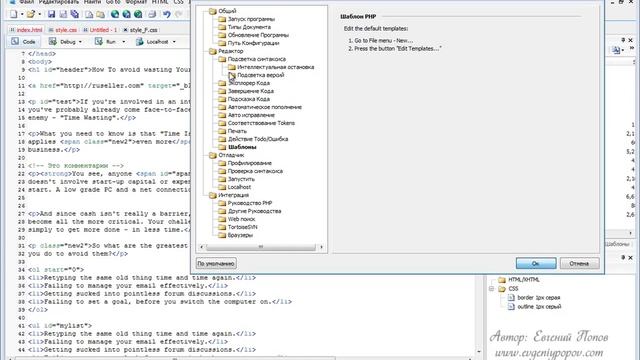Click the Redo arrow icon

coord(178,15)
